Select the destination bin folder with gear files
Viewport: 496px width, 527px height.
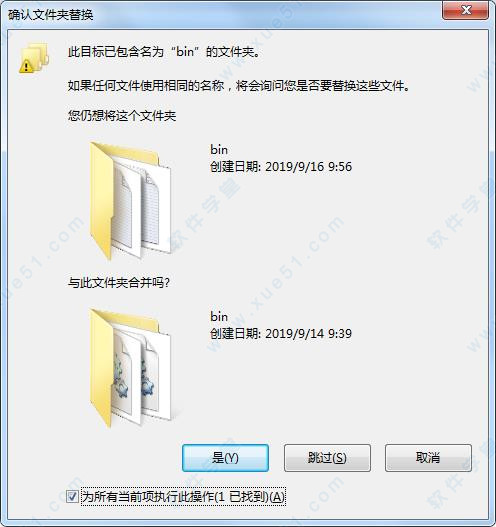point(130,368)
